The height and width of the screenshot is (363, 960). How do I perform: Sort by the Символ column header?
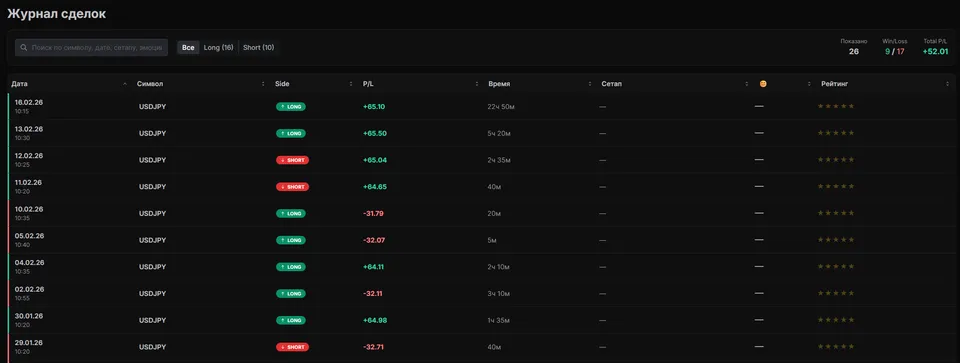click(x=150, y=83)
